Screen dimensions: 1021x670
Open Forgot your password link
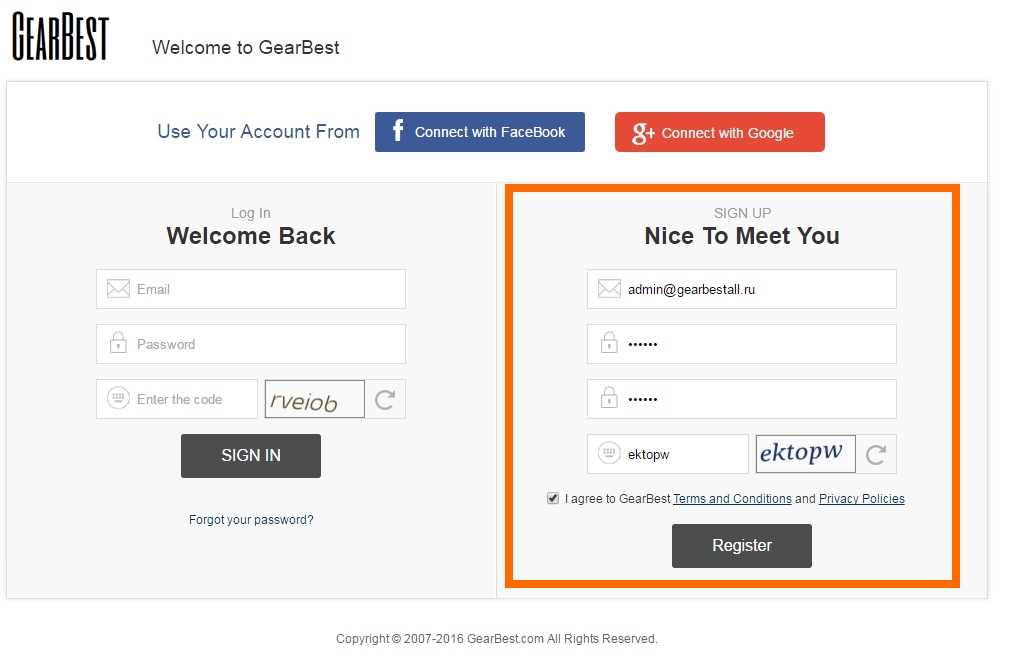click(251, 520)
